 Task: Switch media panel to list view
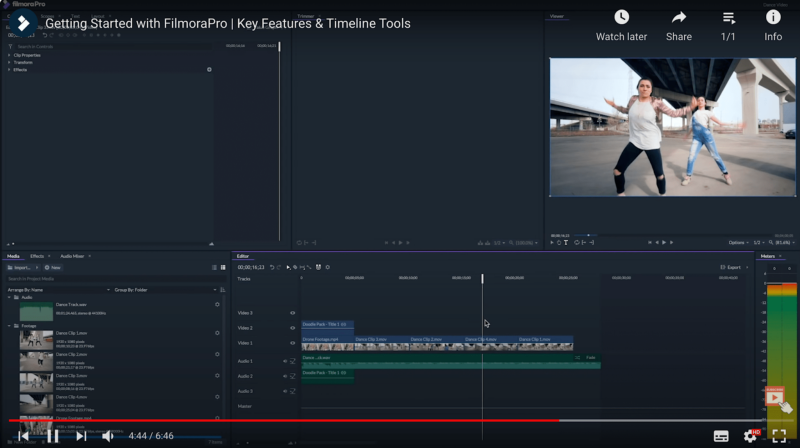pos(214,267)
